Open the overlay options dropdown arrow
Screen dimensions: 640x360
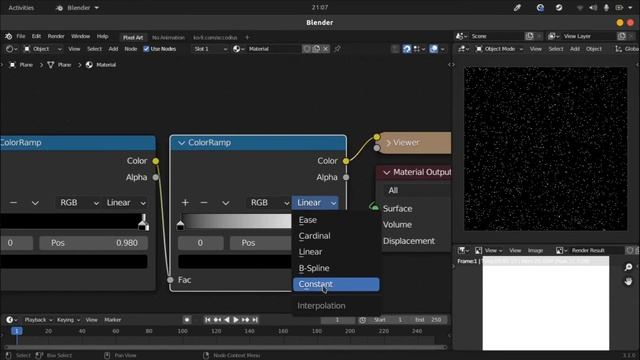click(x=442, y=49)
